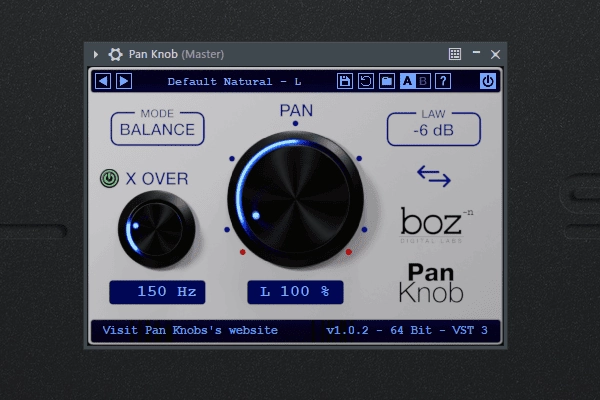The width and height of the screenshot is (600, 400).
Task: Click the boz Digital Labs logo
Action: tap(436, 225)
